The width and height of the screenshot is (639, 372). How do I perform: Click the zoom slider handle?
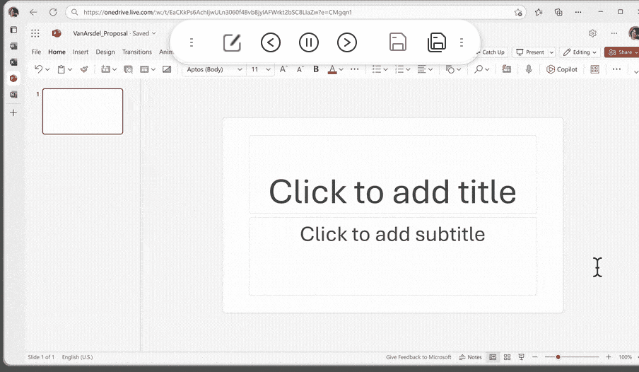pyautogui.click(x=558, y=357)
